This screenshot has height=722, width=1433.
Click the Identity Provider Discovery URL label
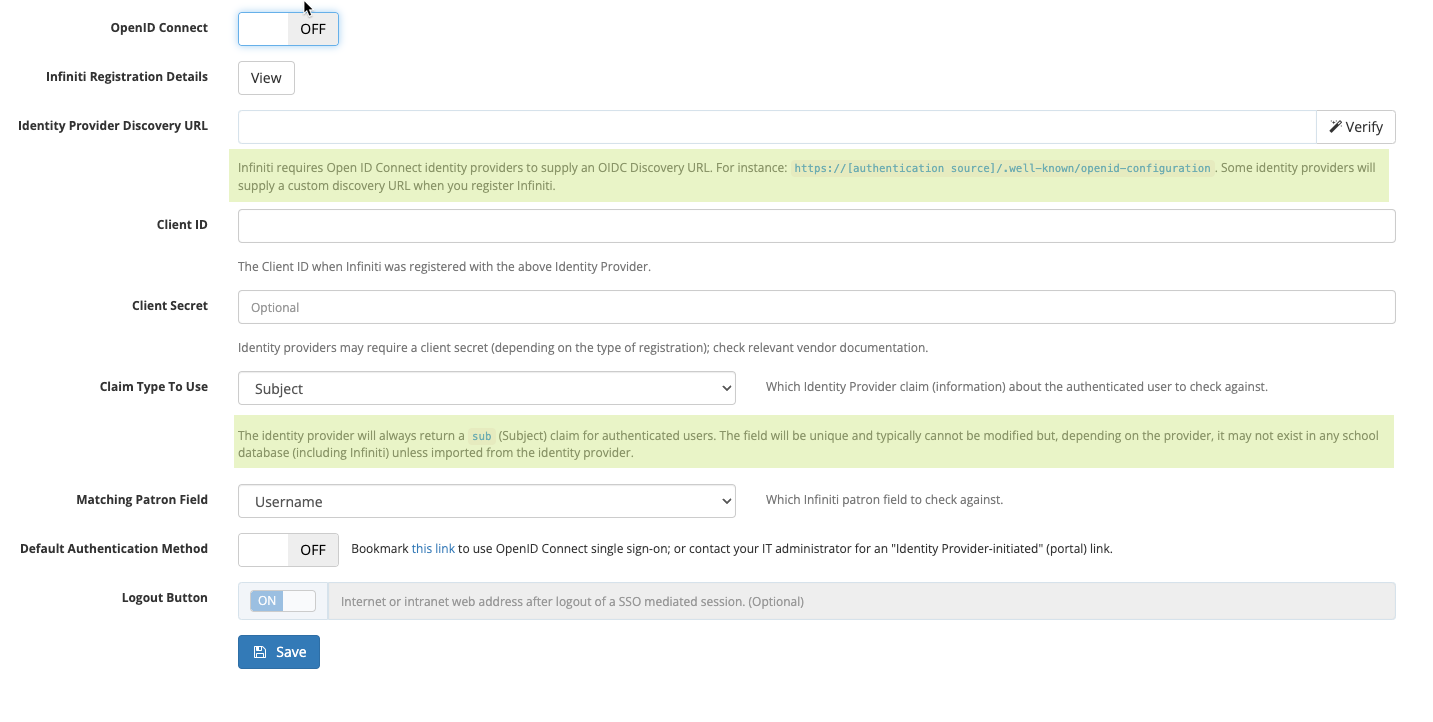point(113,126)
